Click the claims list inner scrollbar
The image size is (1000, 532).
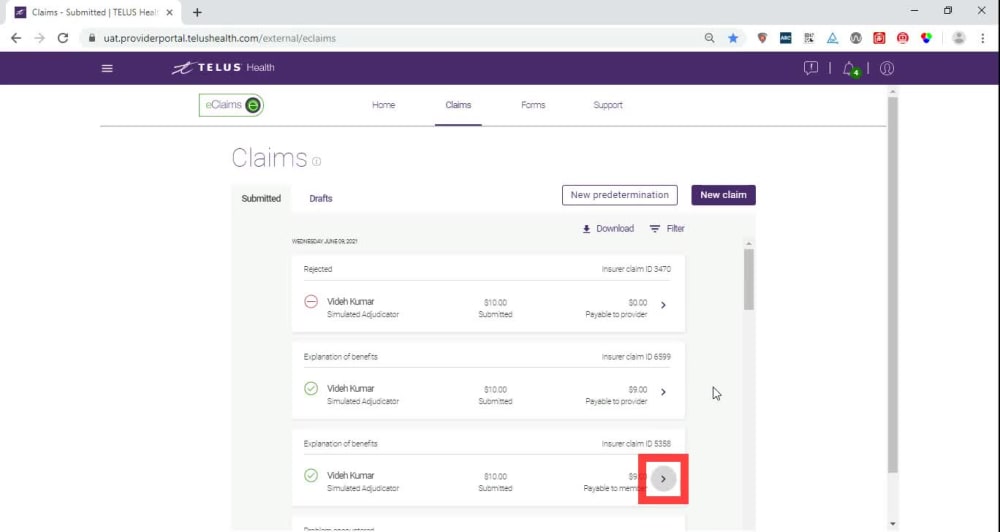click(x=749, y=279)
